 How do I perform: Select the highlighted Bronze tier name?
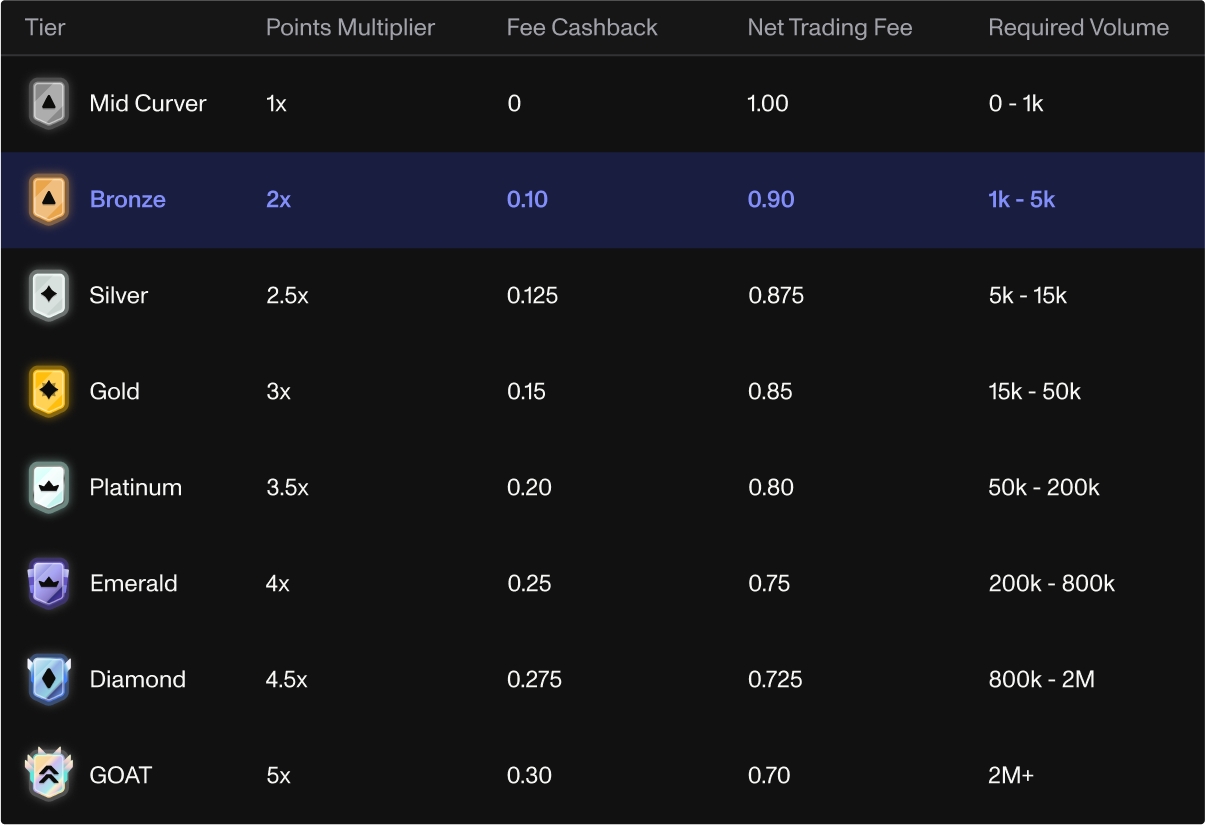click(x=128, y=200)
